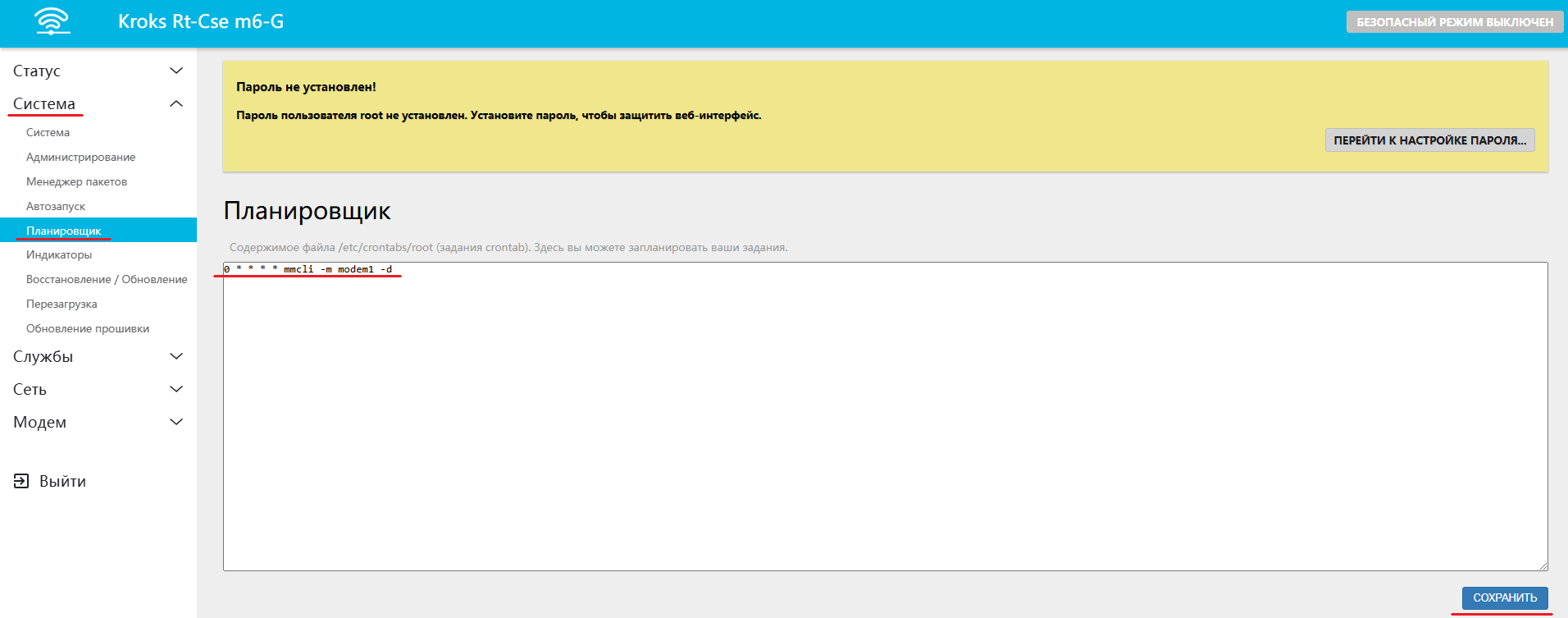
Task: Go to Менеджер пакетов
Action: pos(76,181)
